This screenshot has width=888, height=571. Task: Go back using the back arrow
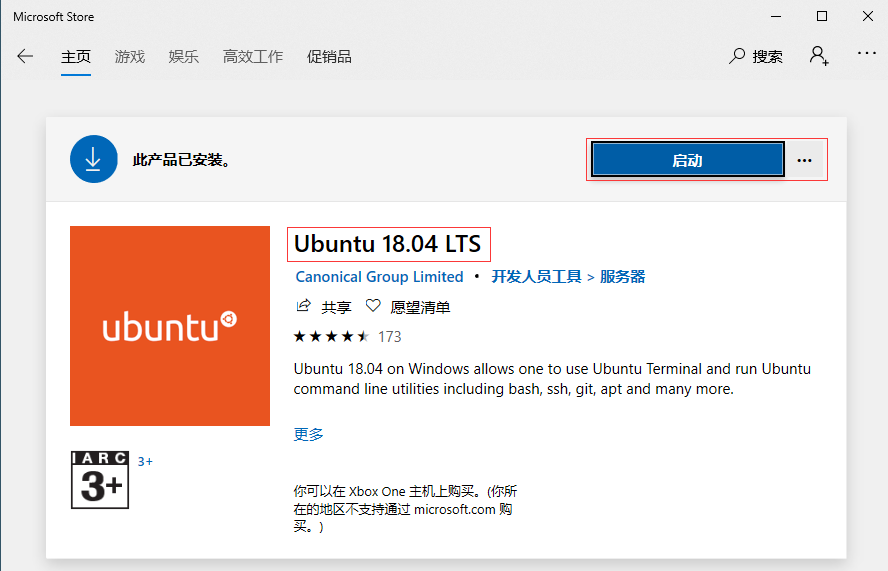click(25, 56)
